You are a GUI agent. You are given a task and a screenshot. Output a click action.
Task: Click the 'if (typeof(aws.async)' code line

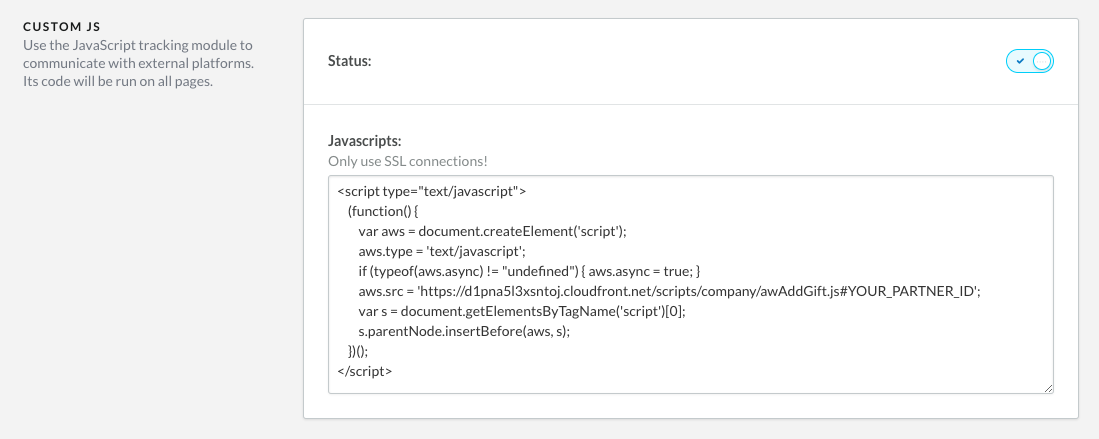click(530, 271)
